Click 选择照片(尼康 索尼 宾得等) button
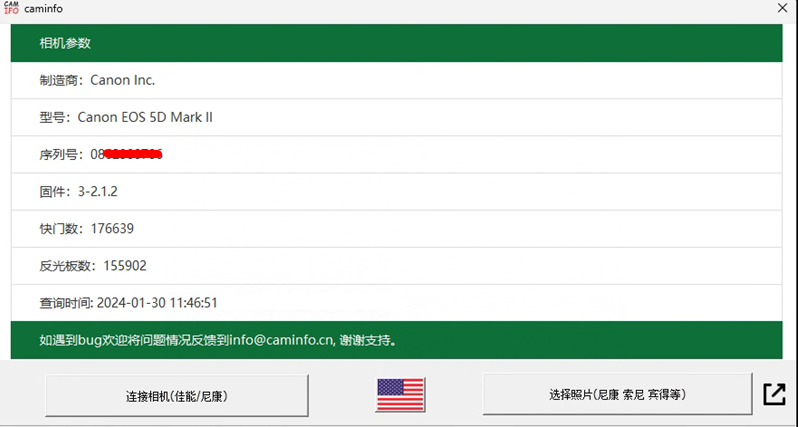798x427 pixels. 617,394
